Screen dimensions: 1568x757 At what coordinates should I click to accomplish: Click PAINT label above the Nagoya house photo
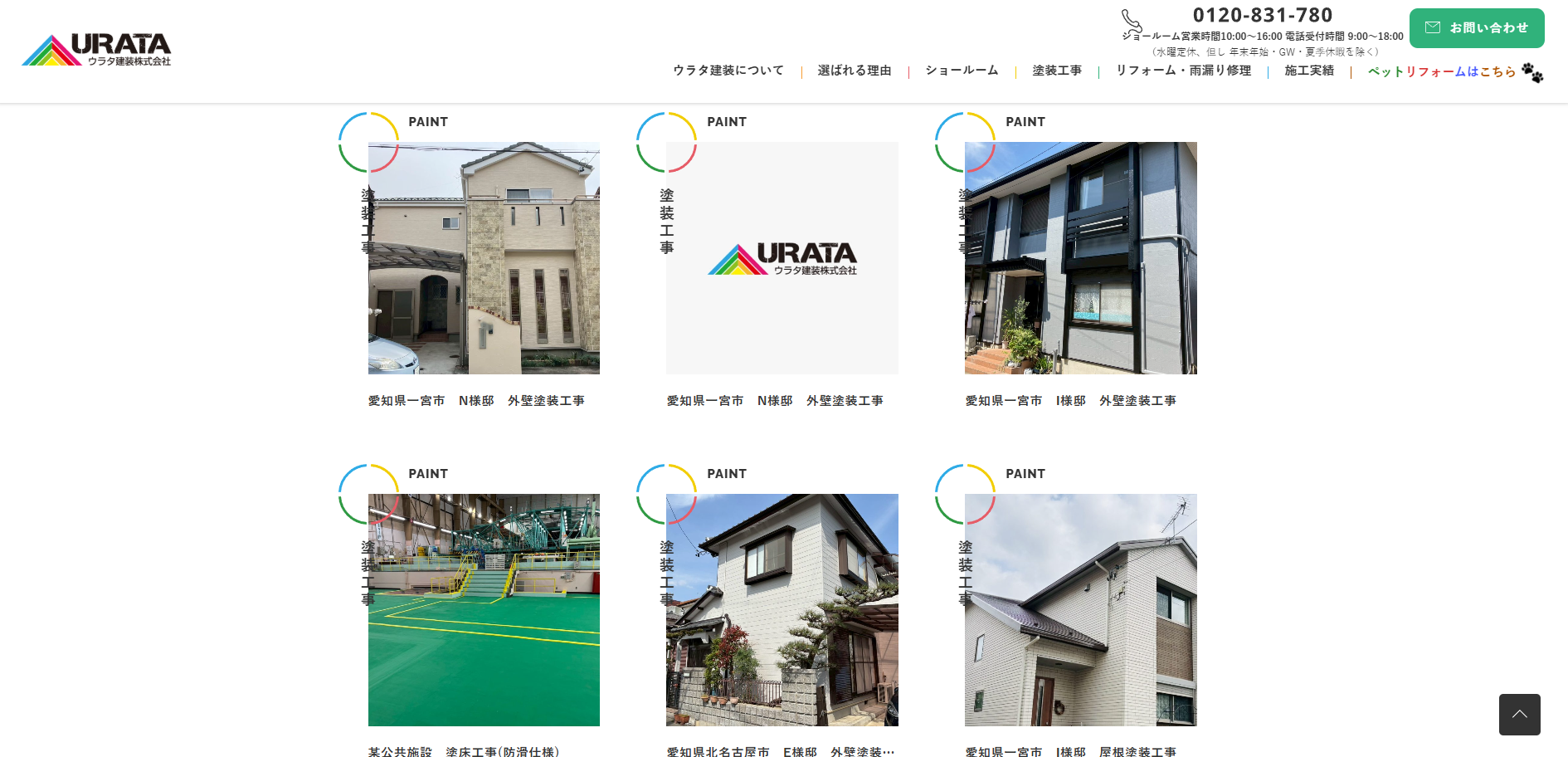pyautogui.click(x=727, y=474)
